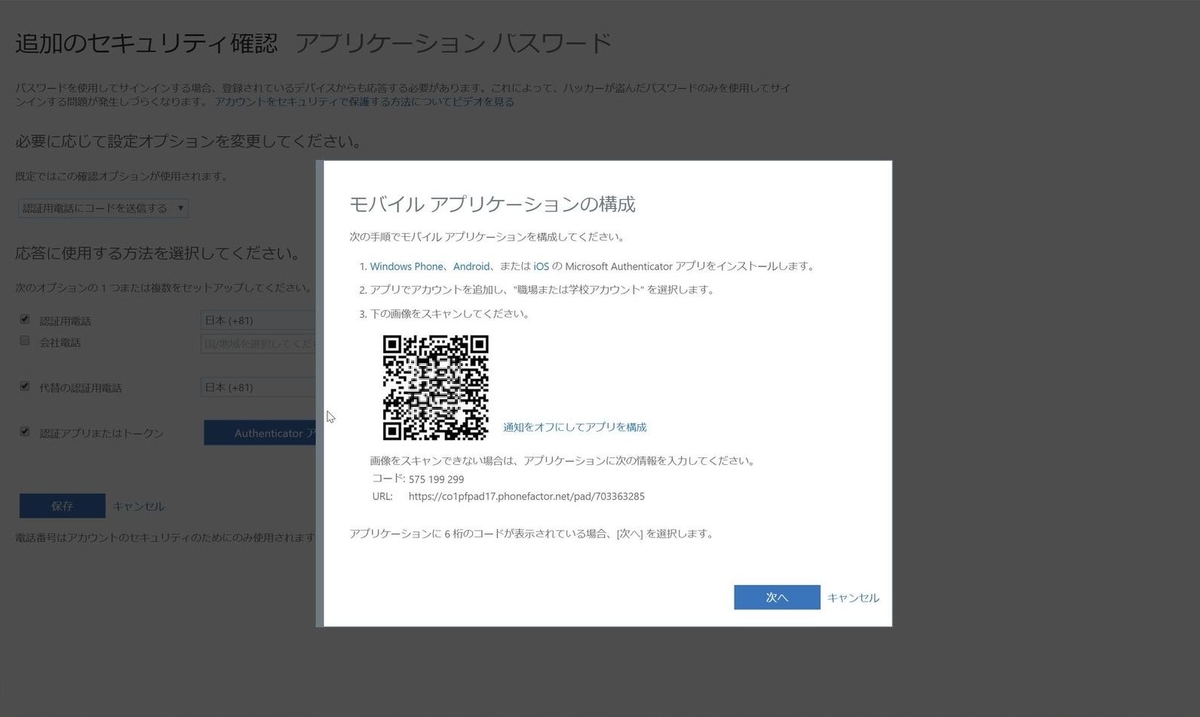1200x717 pixels.
Task: Enable the 会社電話 checkbox
Action: coord(24,341)
